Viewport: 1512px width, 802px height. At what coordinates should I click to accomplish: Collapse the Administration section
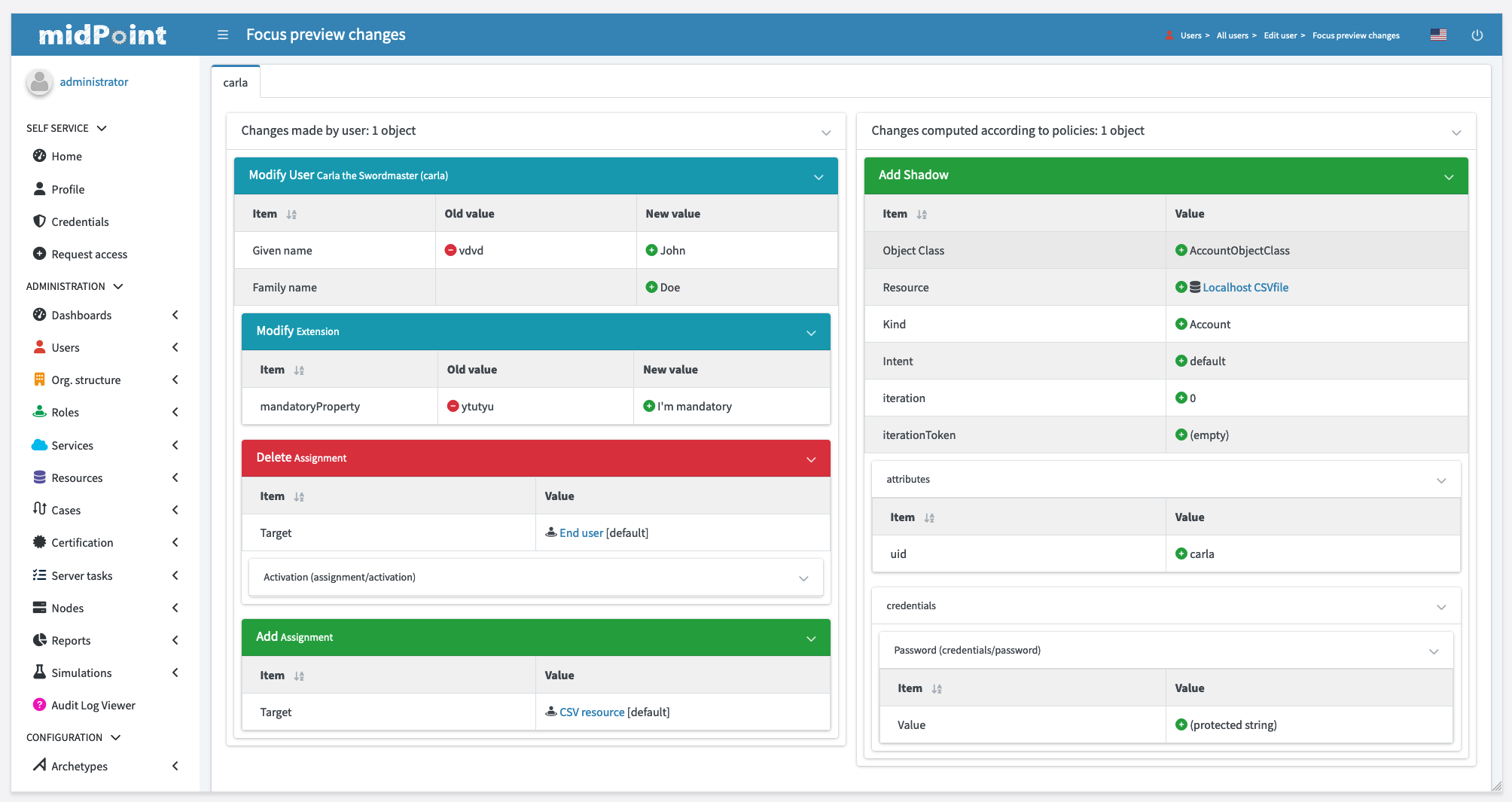point(118,286)
